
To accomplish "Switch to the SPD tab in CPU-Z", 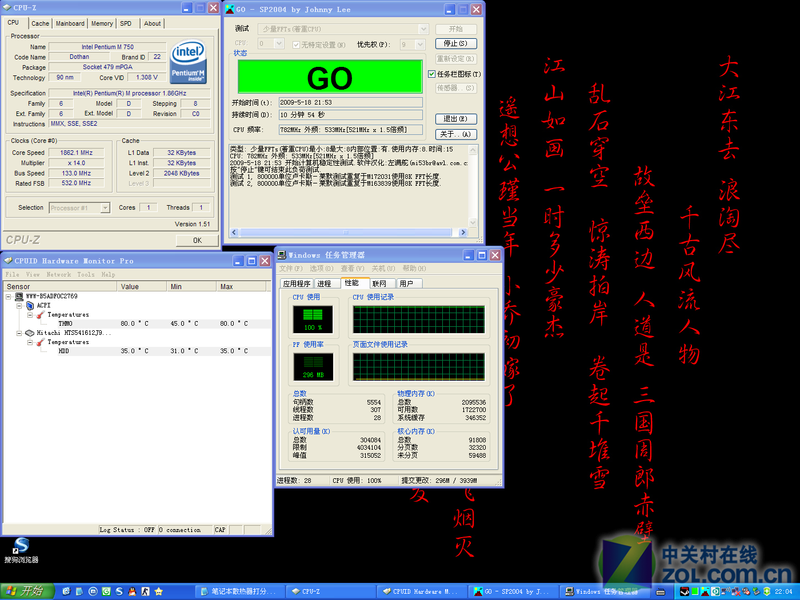I will pos(126,23).
